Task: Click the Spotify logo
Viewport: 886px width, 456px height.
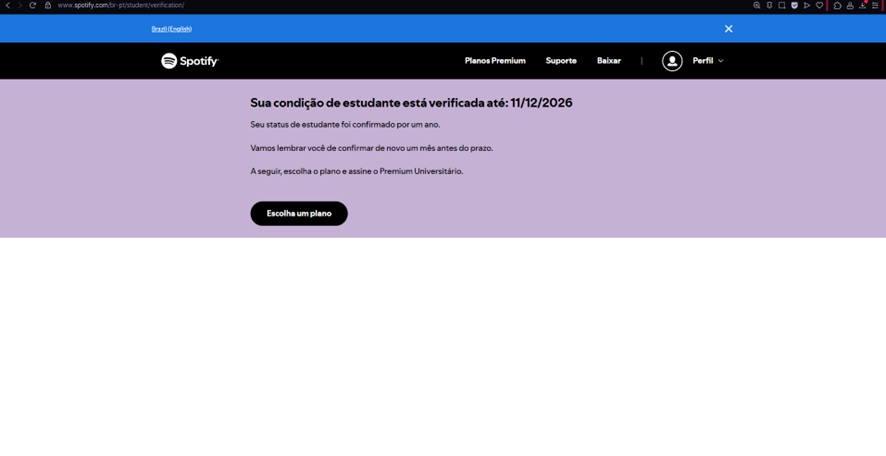Action: point(190,60)
